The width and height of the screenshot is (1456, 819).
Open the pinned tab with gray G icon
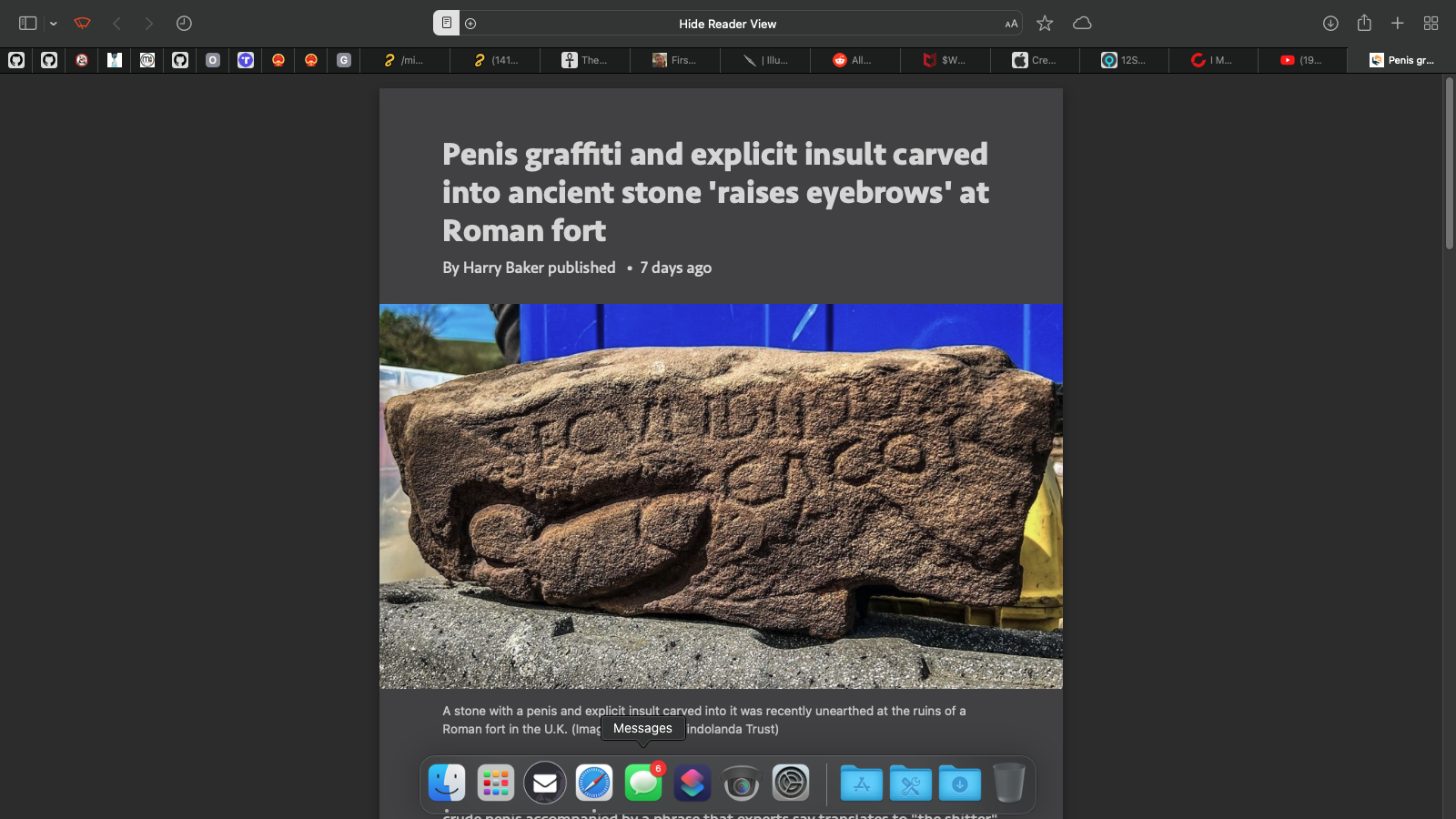[x=344, y=60]
